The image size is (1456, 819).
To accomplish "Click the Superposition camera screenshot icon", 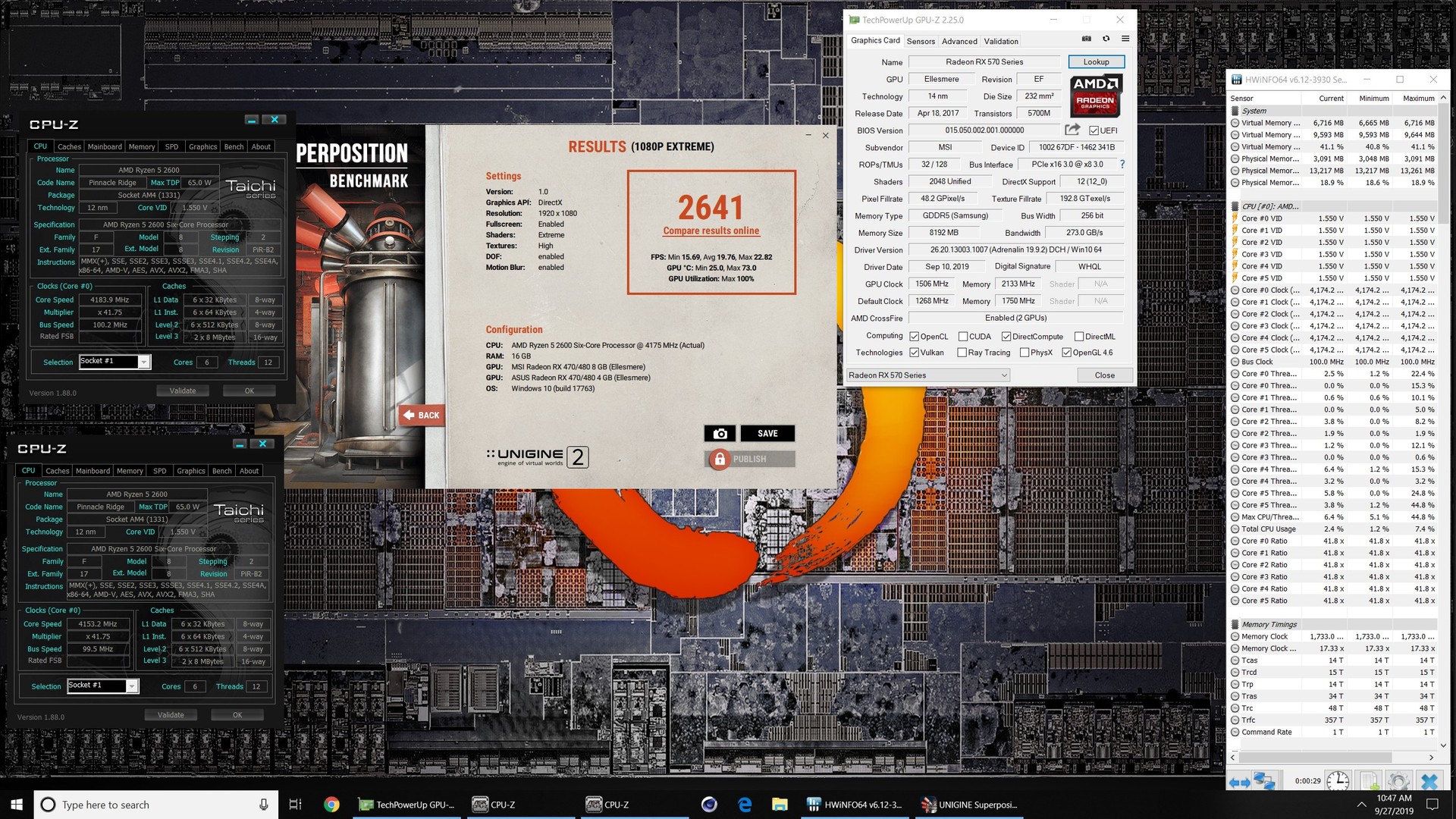I will pos(720,434).
